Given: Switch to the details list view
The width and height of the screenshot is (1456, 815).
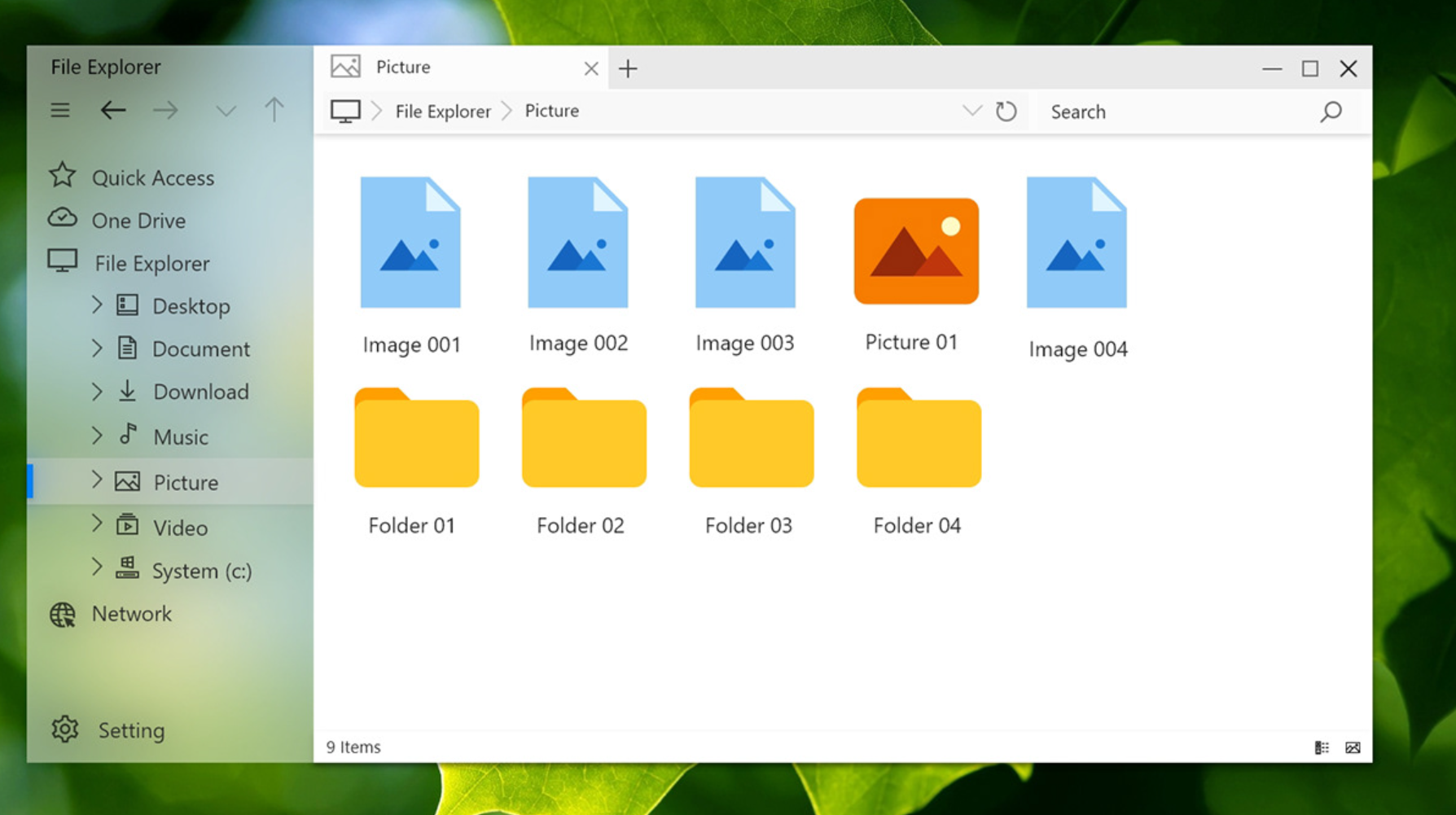Looking at the screenshot, I should pos(1322,747).
